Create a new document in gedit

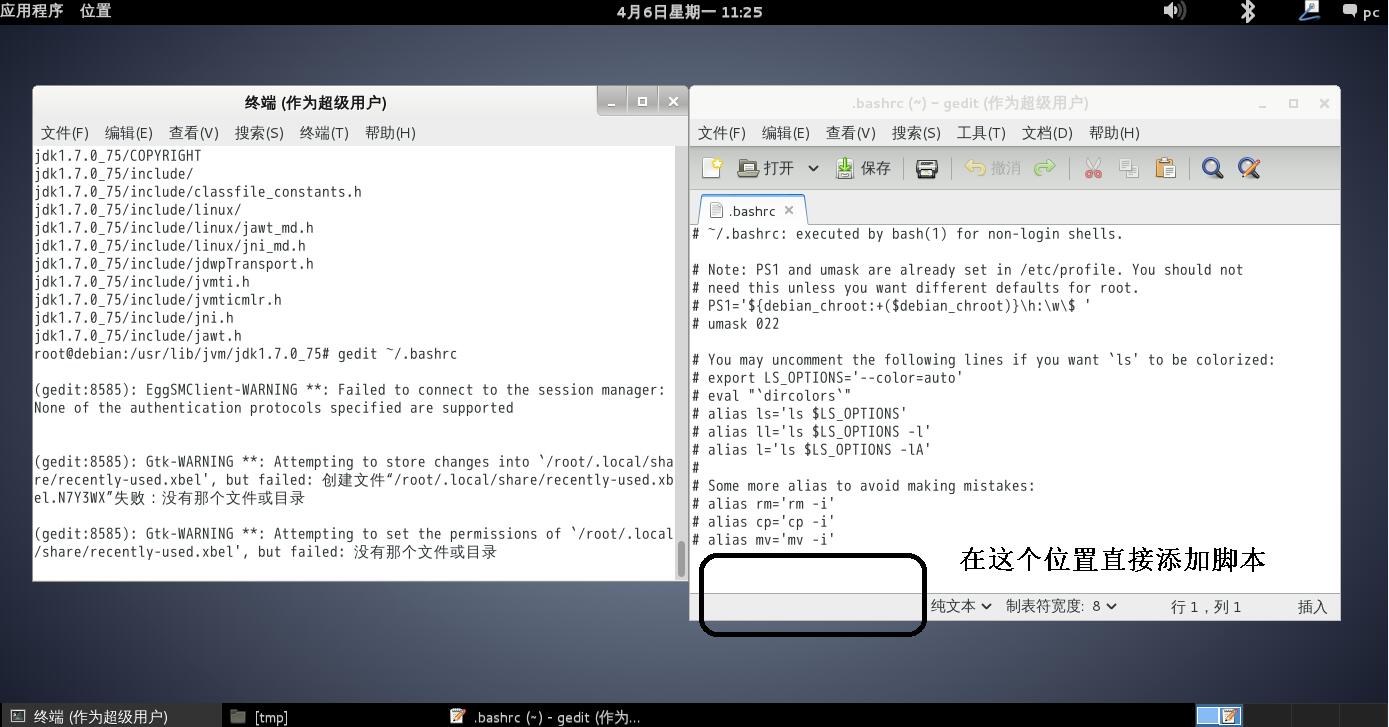click(712, 168)
